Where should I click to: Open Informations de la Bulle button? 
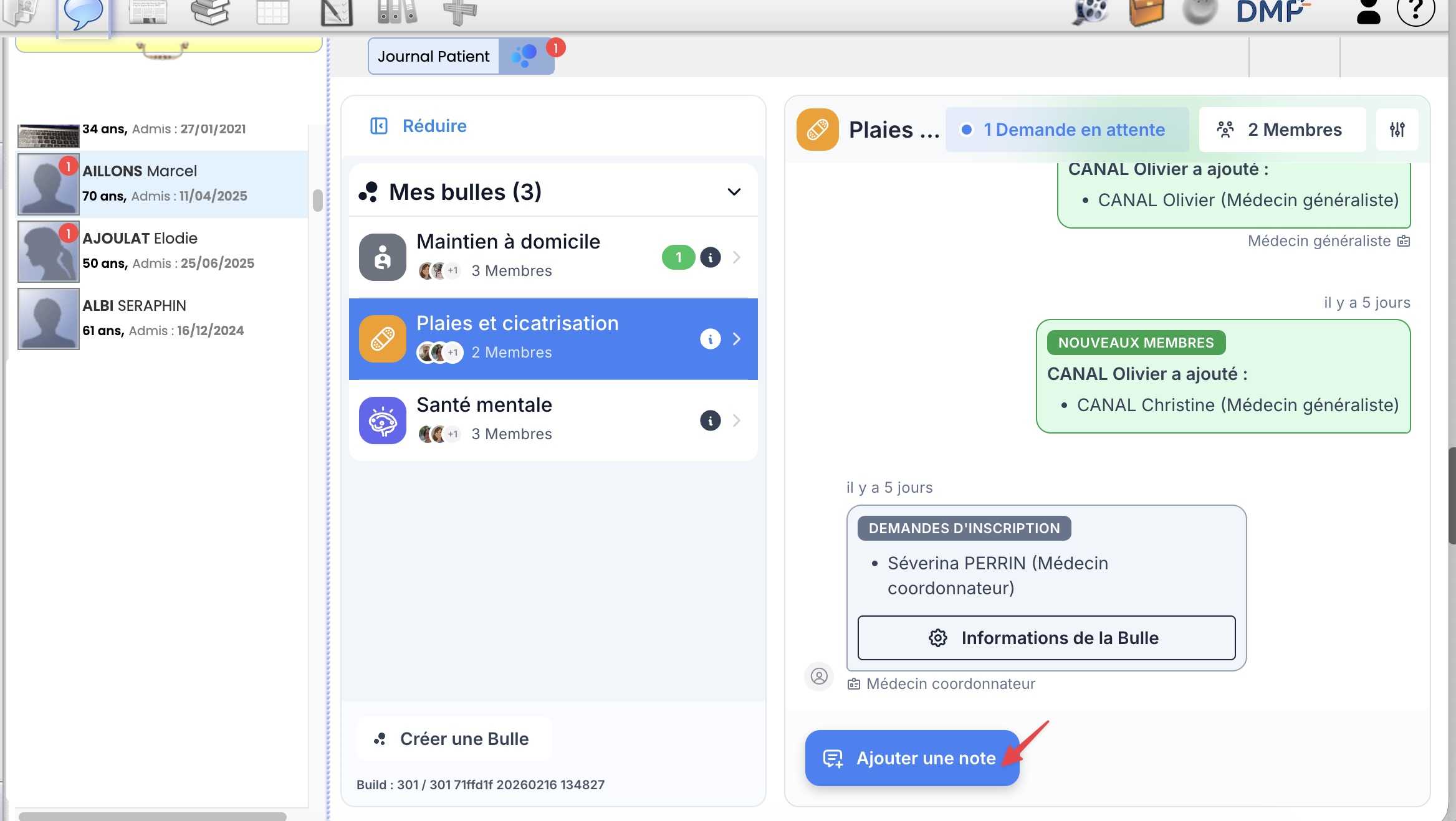click(x=1046, y=638)
